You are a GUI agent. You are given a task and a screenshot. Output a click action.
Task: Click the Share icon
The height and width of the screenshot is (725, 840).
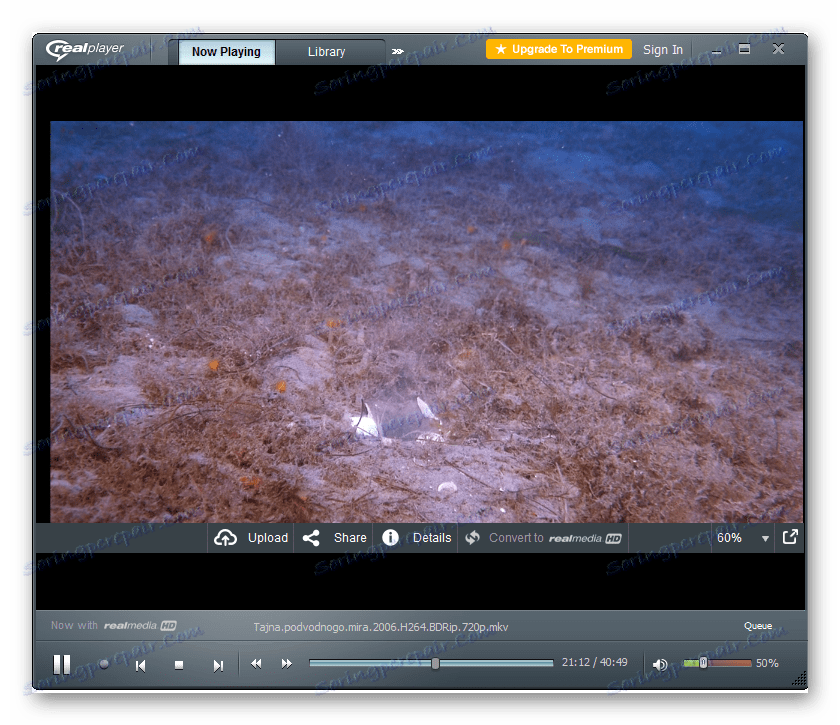[311, 537]
